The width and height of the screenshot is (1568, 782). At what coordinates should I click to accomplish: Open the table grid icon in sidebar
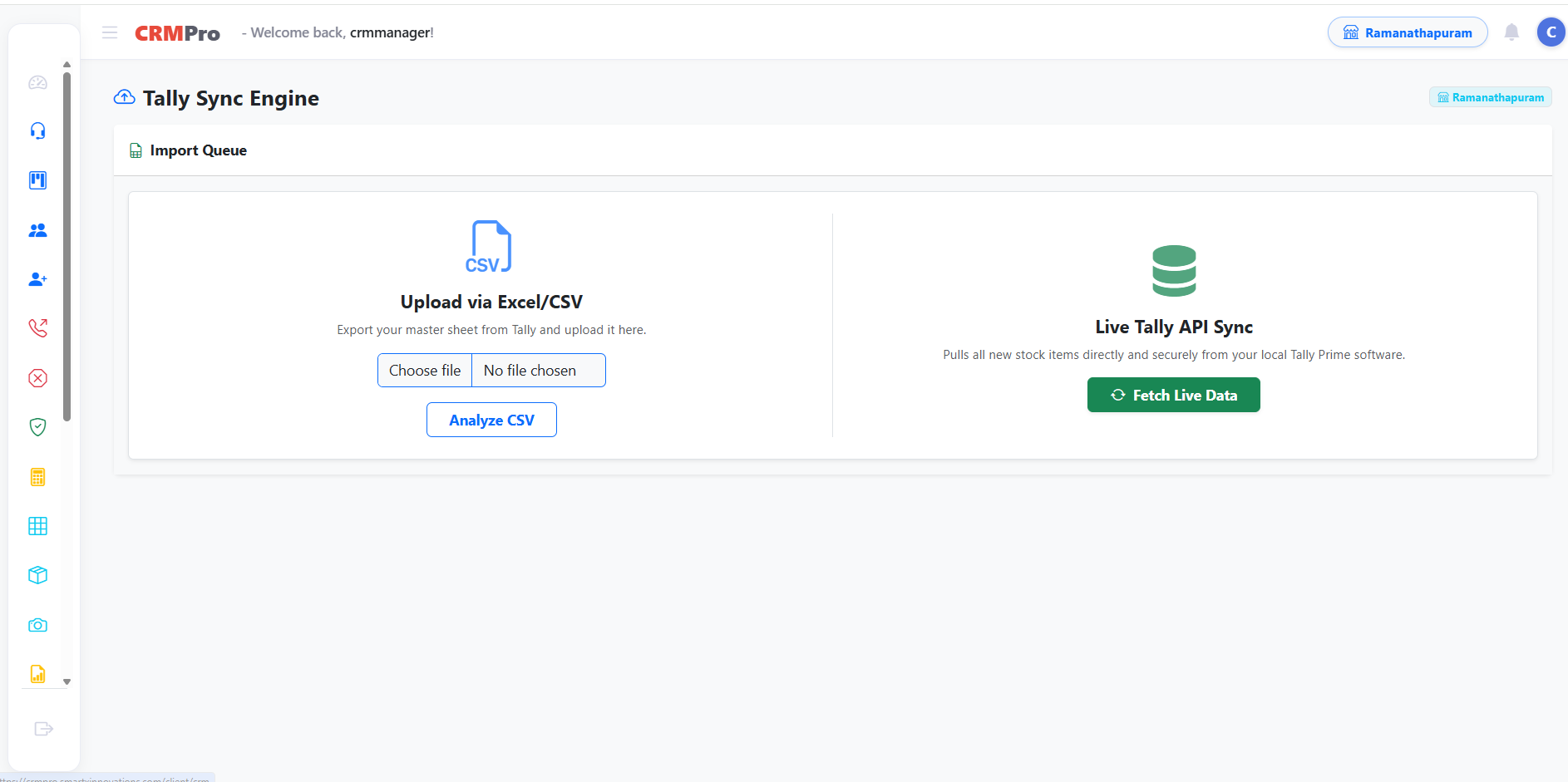[x=37, y=526]
